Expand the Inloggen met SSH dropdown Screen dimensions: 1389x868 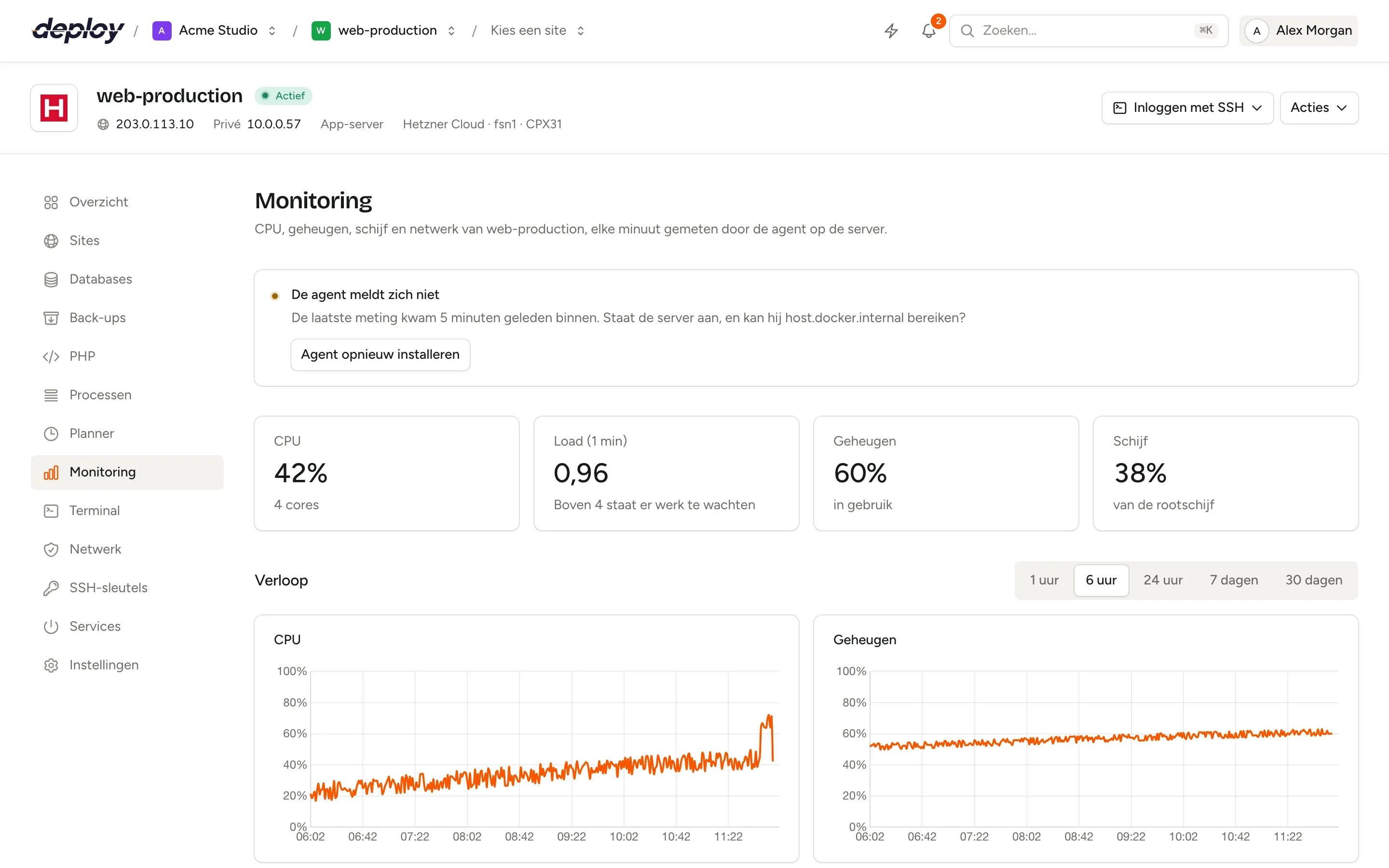point(1187,108)
